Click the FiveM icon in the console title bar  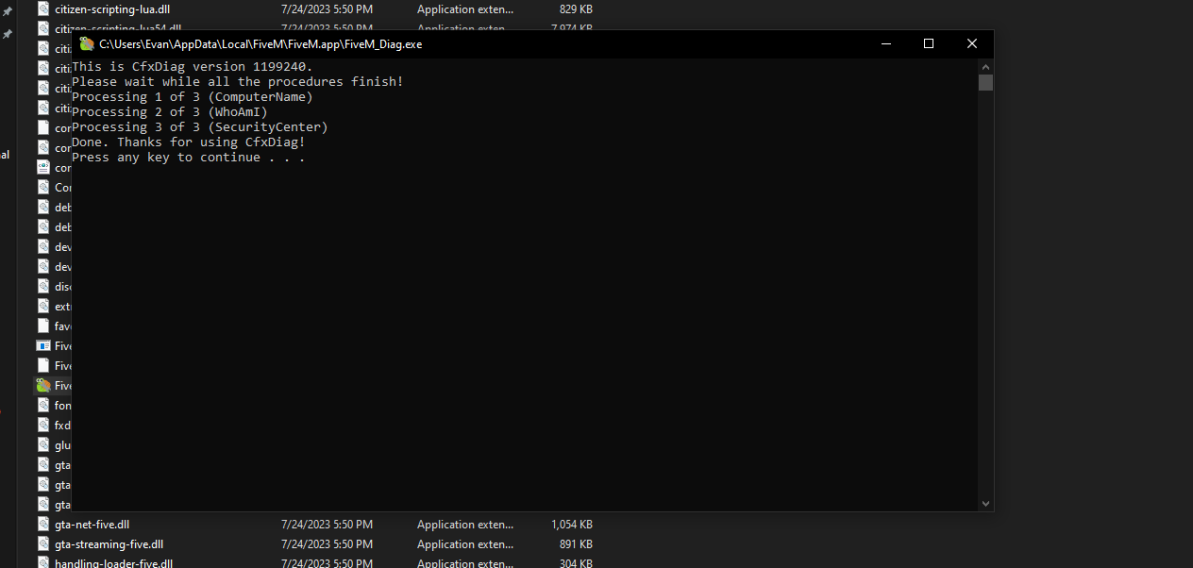(87, 44)
